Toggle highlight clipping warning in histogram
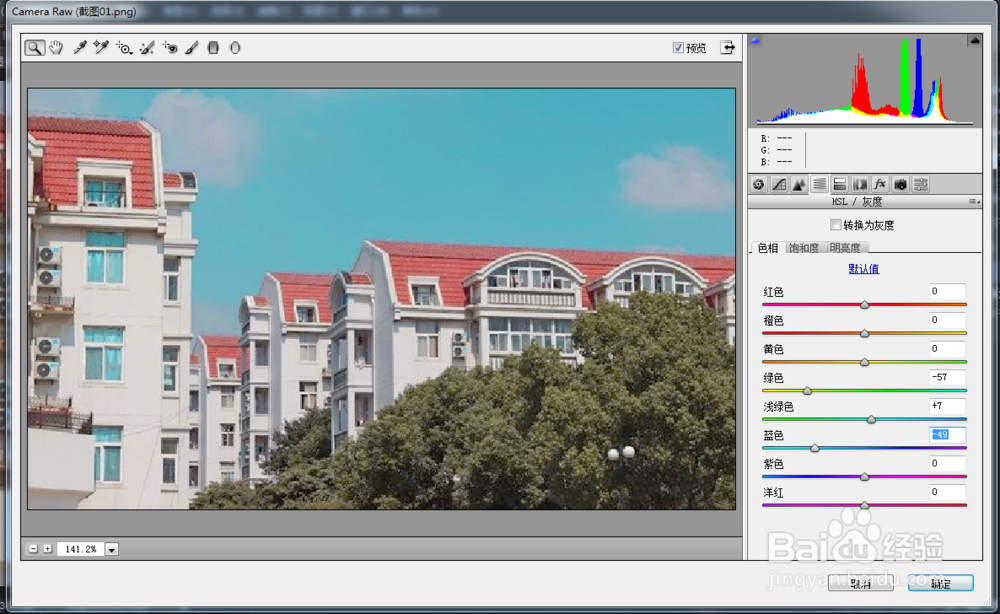1000x614 pixels. tap(974, 40)
